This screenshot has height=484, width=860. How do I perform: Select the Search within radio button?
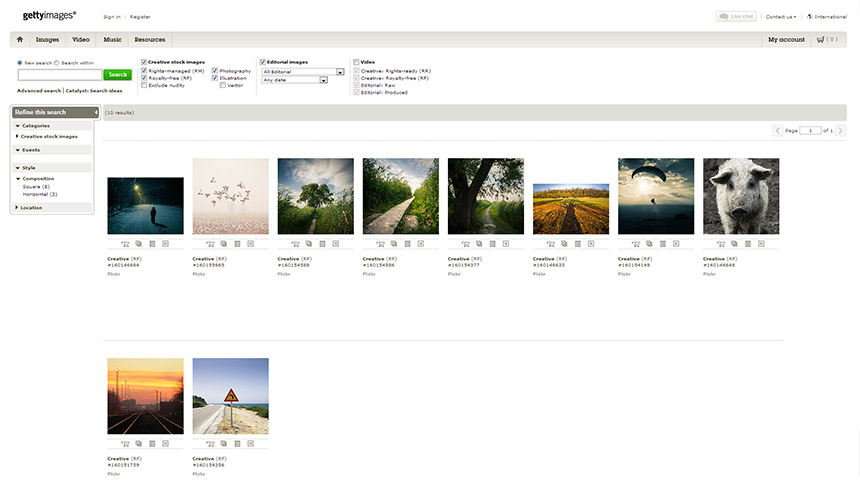tap(56, 62)
